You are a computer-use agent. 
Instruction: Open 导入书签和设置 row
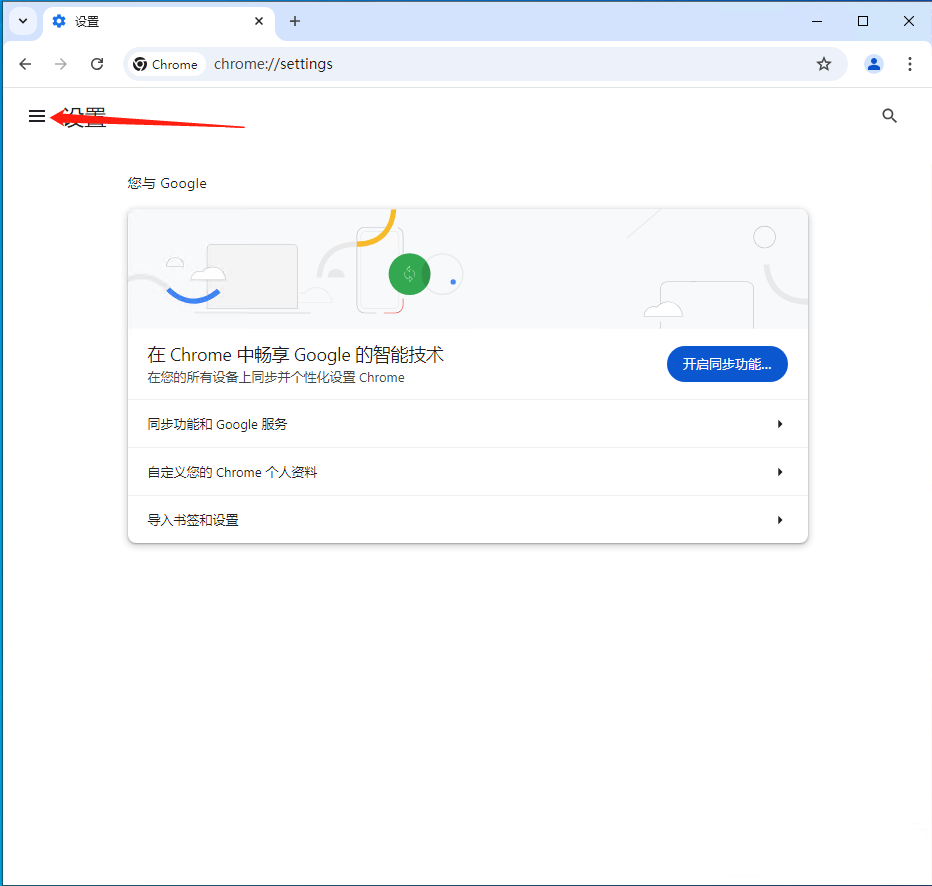468,520
